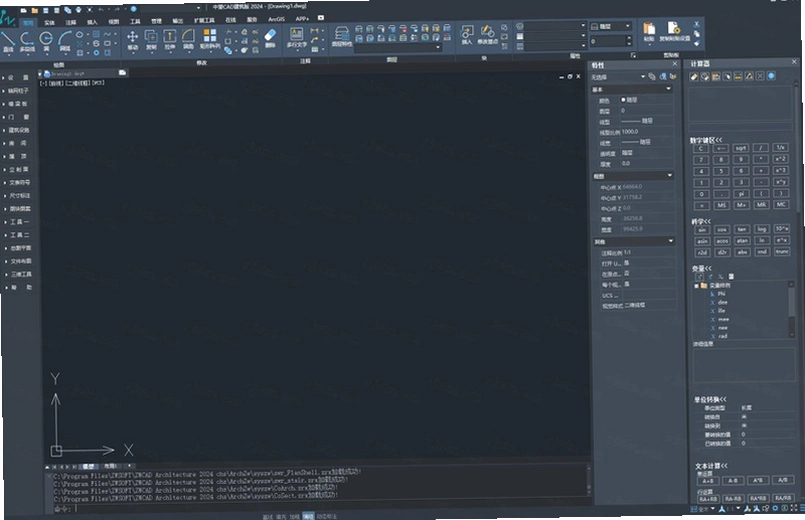Click the sqrt calculator button
Image resolution: width=805 pixels, height=520 pixels.
[740, 148]
